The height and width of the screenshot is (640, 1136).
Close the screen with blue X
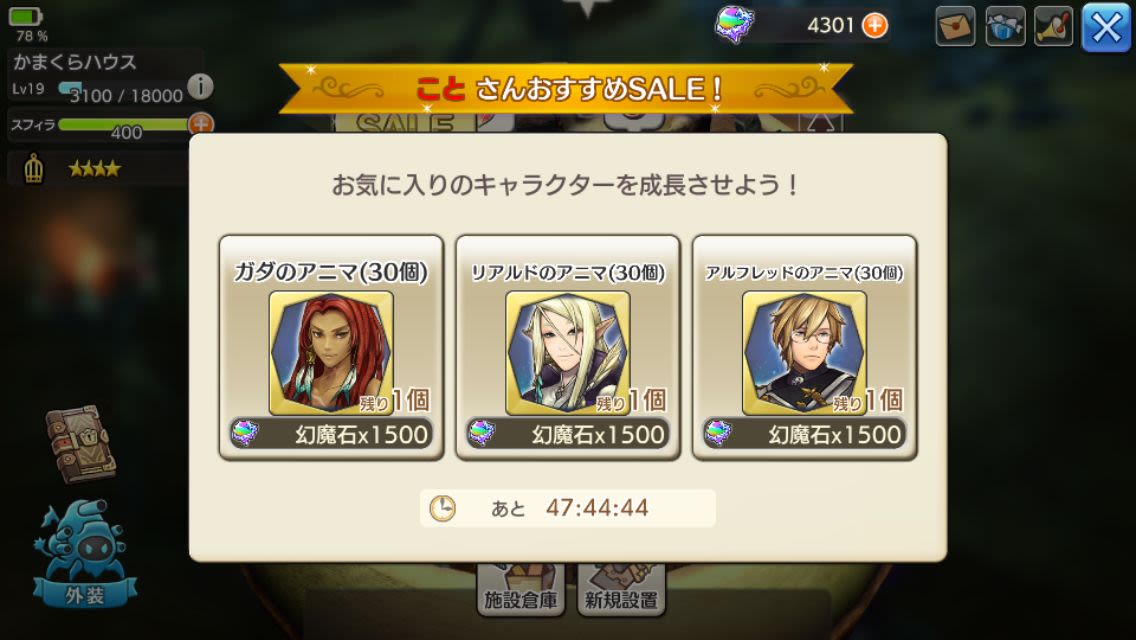(1106, 28)
